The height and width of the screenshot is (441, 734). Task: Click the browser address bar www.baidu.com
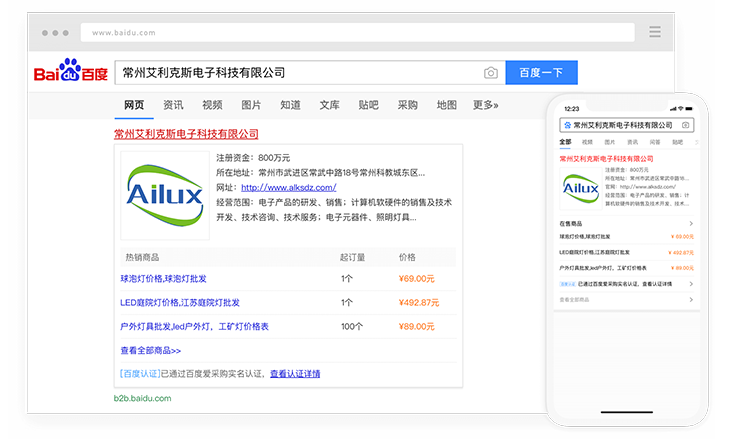pos(358,32)
